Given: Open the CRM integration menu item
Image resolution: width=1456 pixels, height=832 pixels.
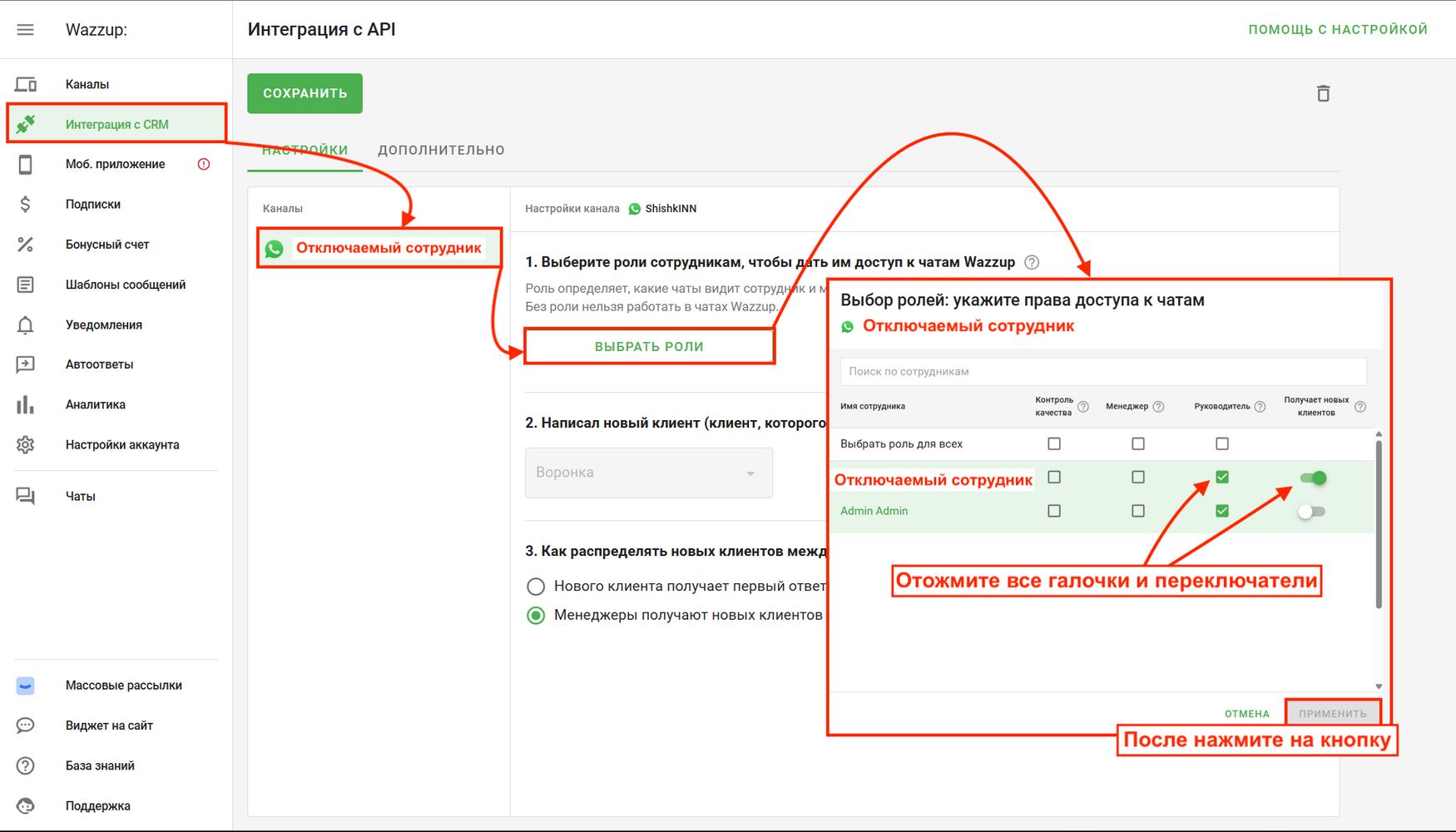Looking at the screenshot, I should tap(116, 125).
